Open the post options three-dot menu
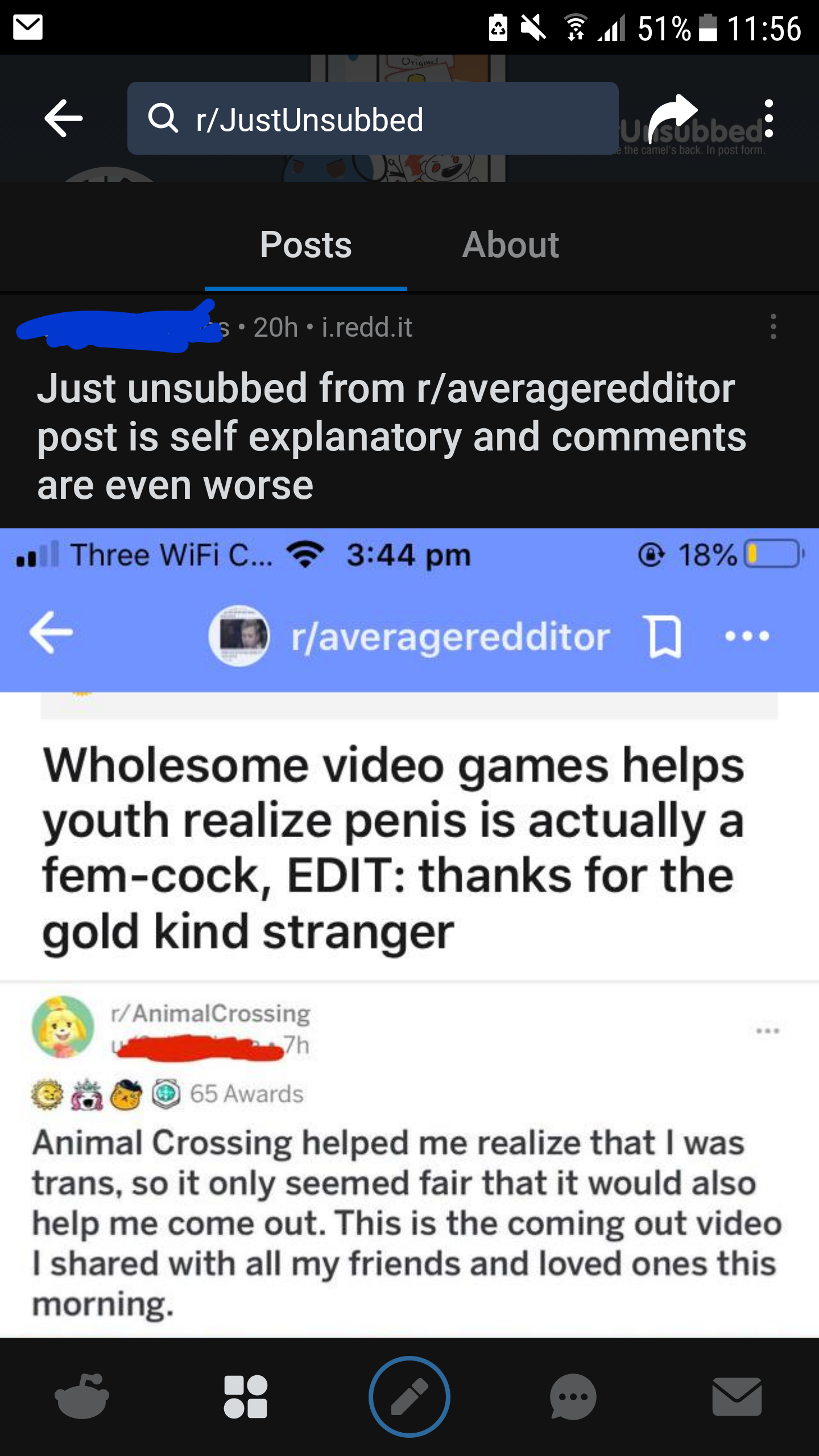This screenshot has width=819, height=1456. coord(773,327)
